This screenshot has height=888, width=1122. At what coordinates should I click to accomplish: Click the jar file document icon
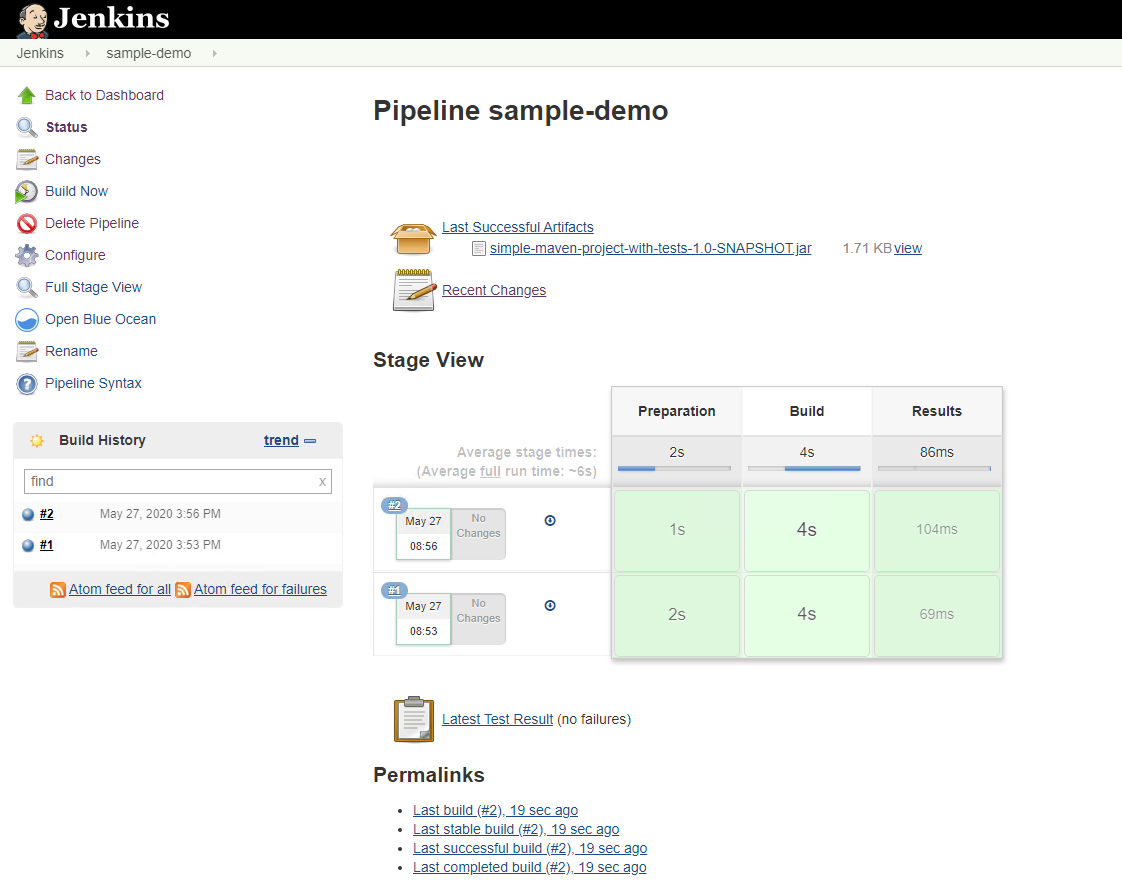479,248
